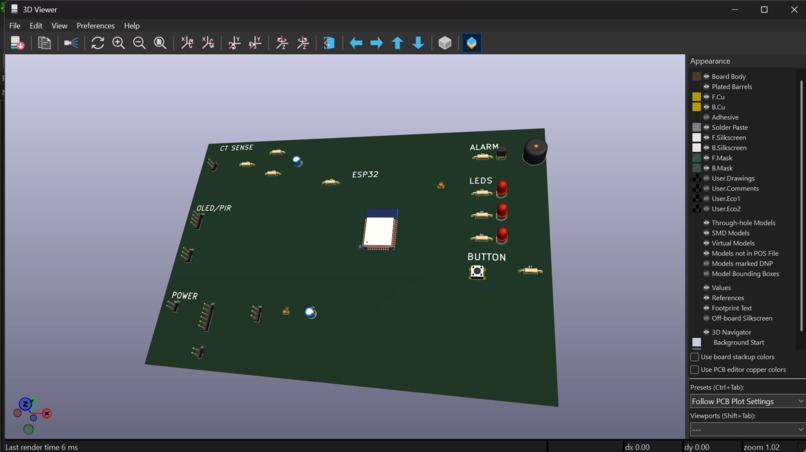The width and height of the screenshot is (806, 452).
Task: Click the Off-board Silkscreen label
Action: 742,318
